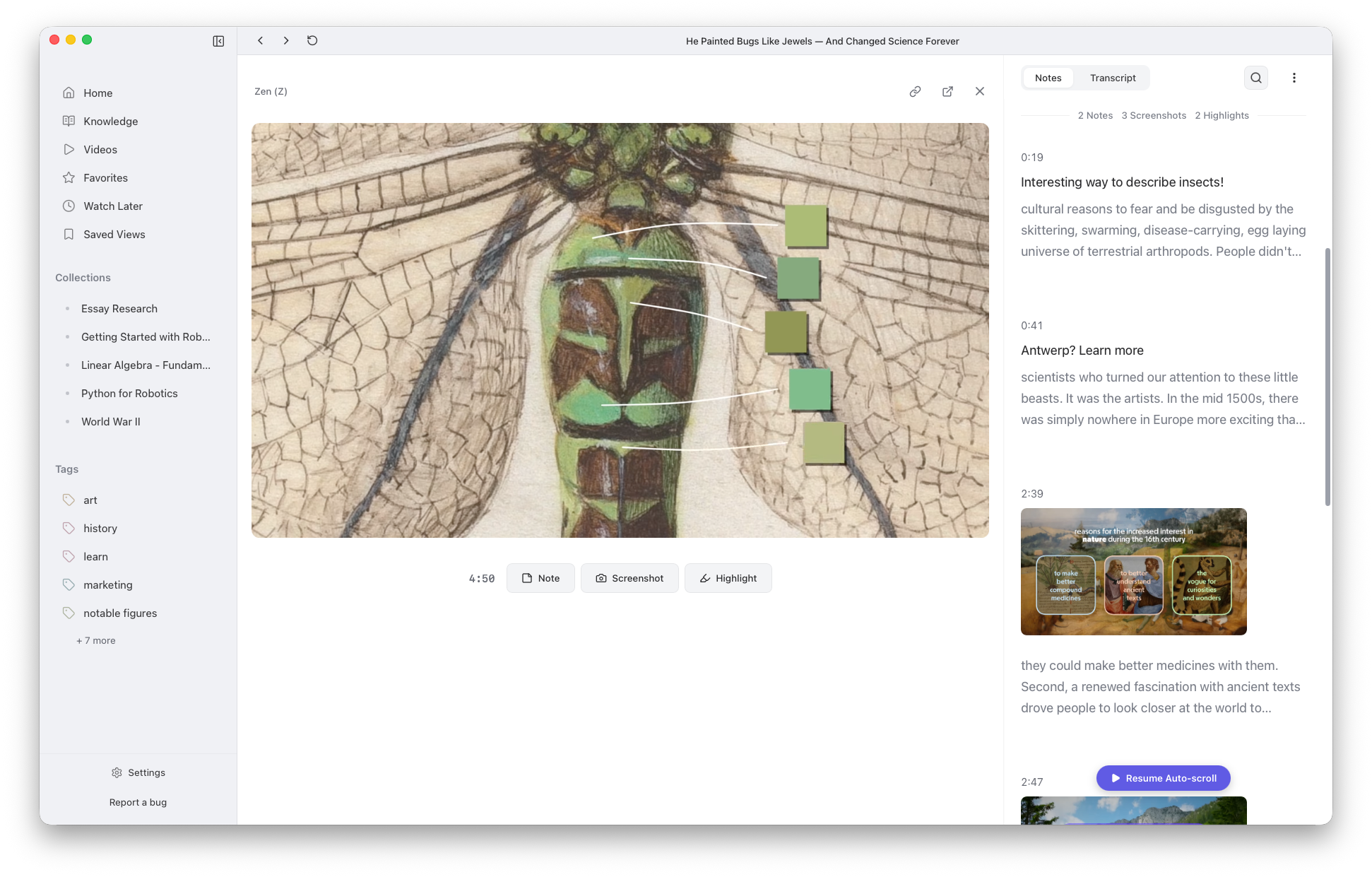The image size is (1372, 877).
Task: Click the Favorites star icon
Action: [x=69, y=177]
